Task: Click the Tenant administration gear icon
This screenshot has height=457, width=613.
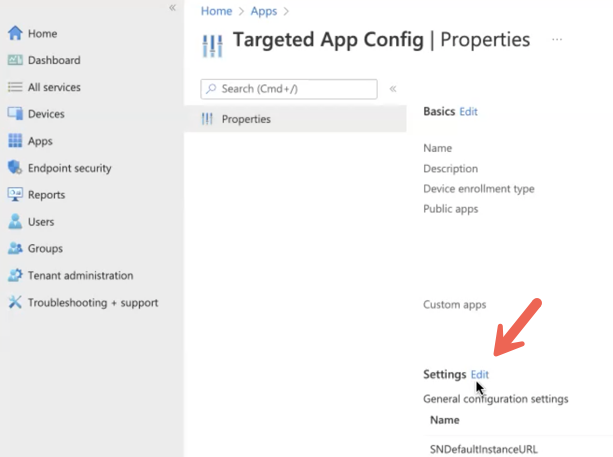Action: coord(15,275)
